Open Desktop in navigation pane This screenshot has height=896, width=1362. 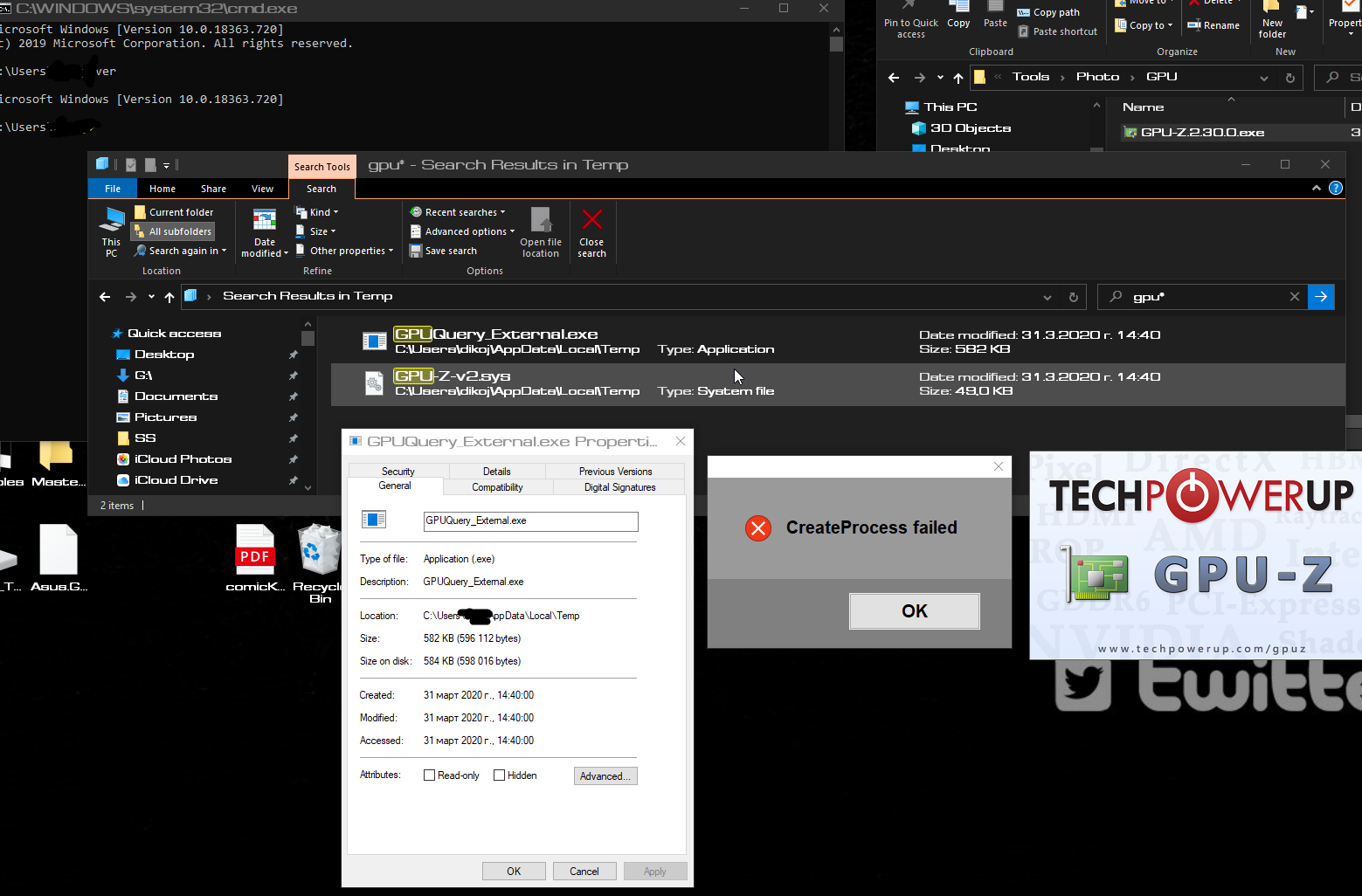click(x=164, y=355)
